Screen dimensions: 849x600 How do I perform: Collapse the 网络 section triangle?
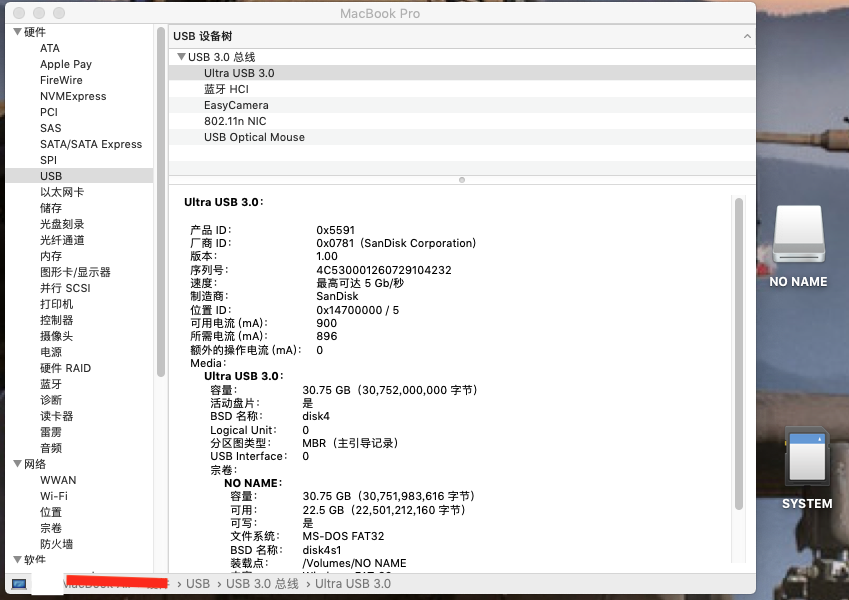pyautogui.click(x=17, y=464)
